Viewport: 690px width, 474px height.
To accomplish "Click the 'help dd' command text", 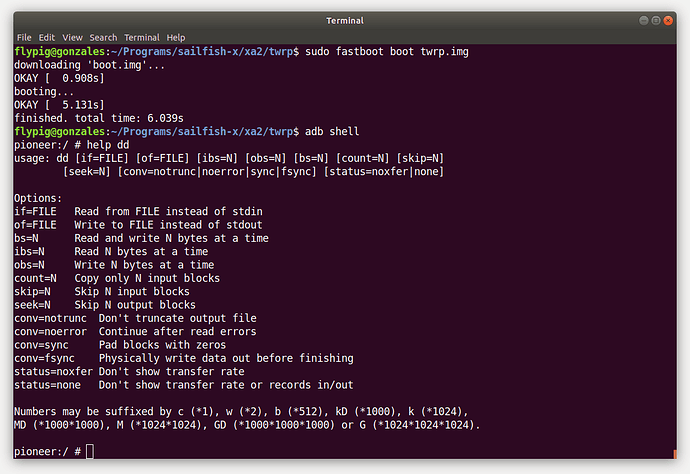I will point(108,145).
